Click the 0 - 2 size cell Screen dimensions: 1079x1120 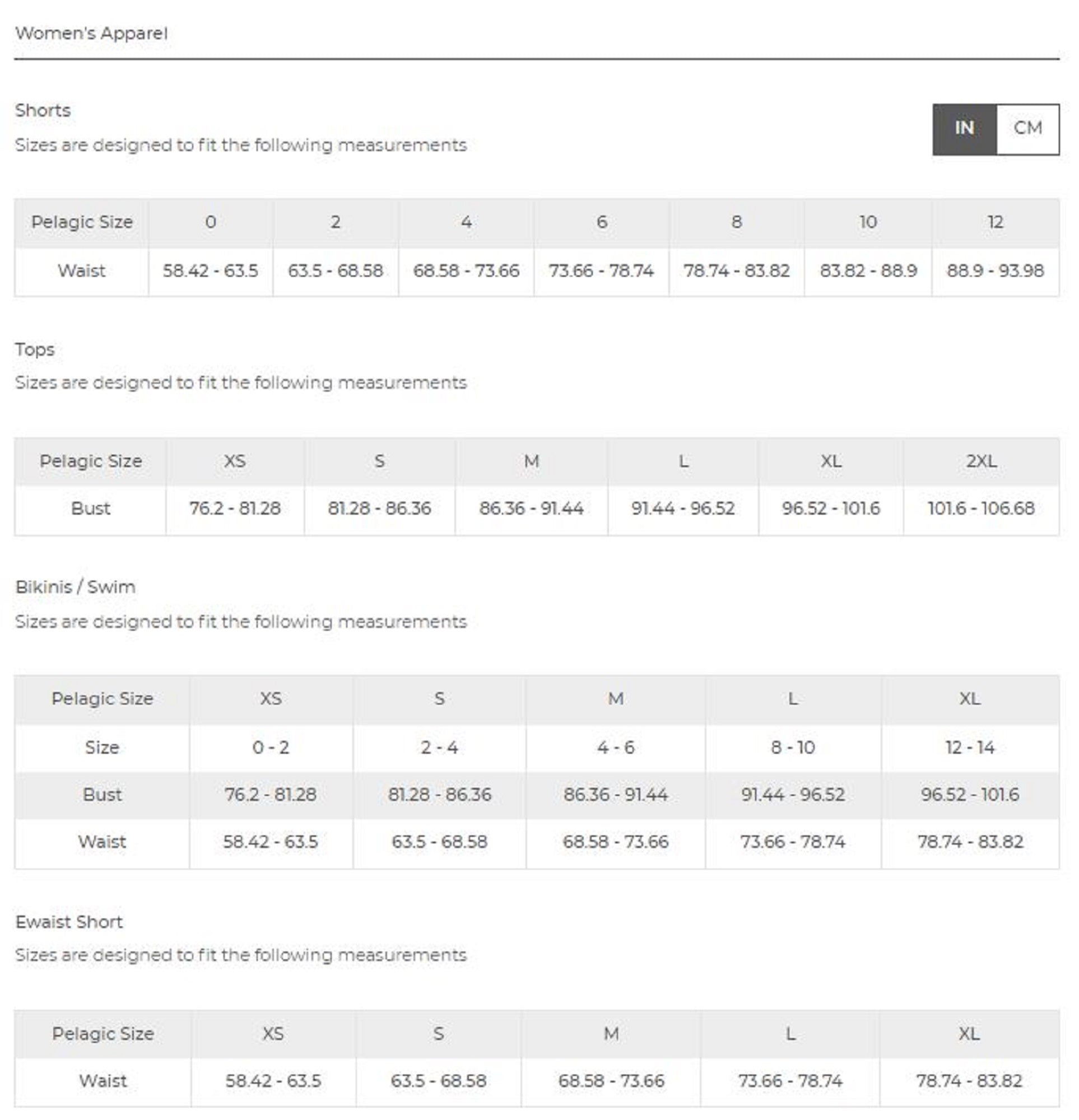click(x=271, y=748)
